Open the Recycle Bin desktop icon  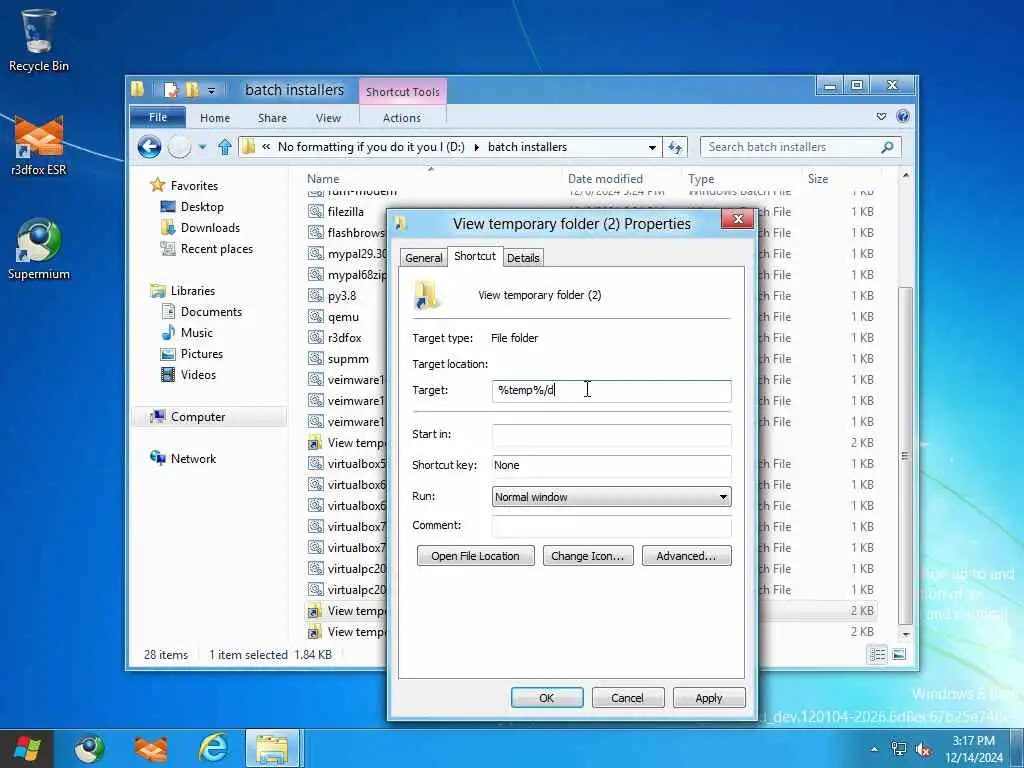tap(38, 40)
